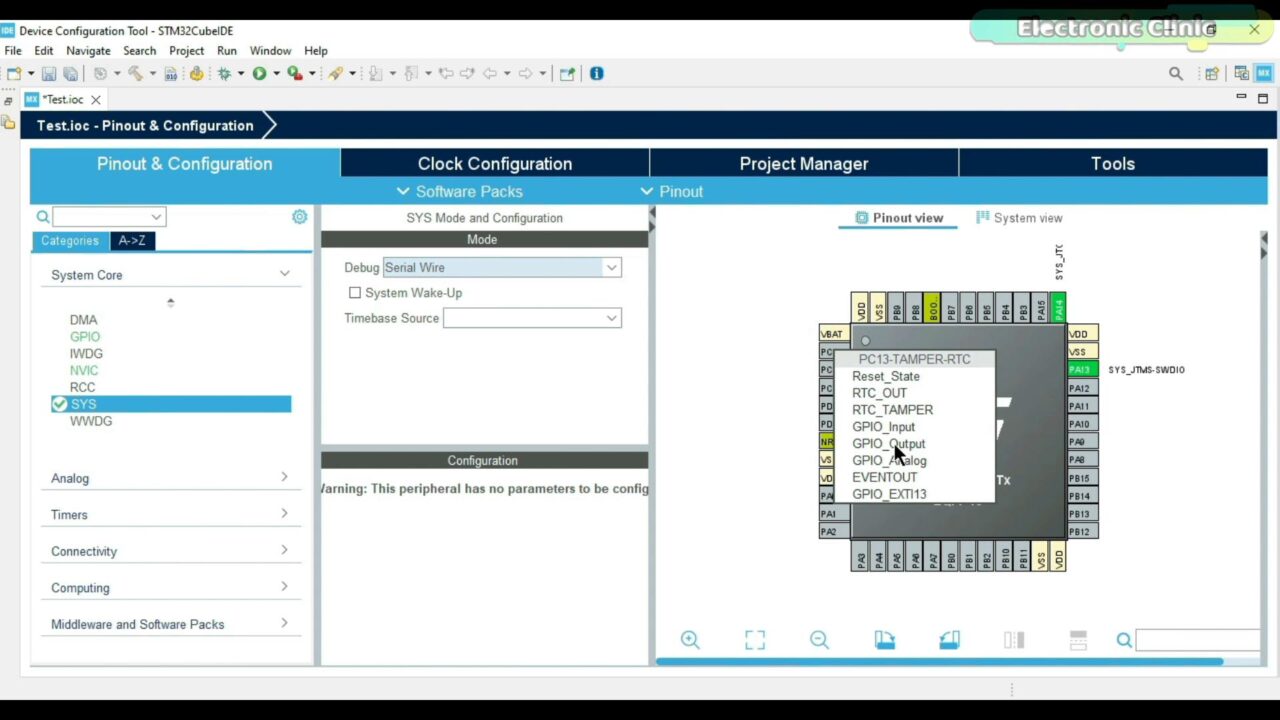
Task: Open the Window menu
Action: coord(270,50)
